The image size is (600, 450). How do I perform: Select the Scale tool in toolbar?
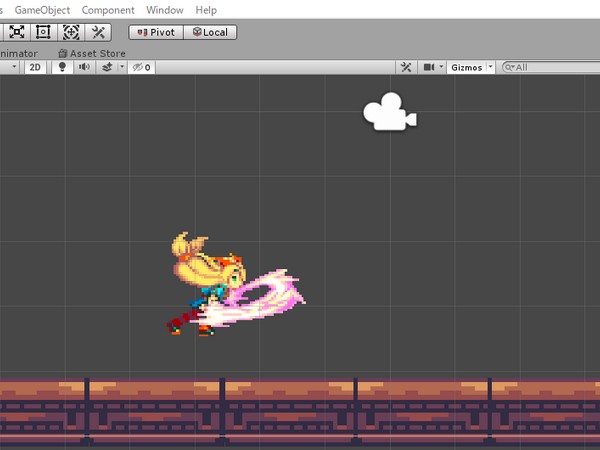[17, 32]
